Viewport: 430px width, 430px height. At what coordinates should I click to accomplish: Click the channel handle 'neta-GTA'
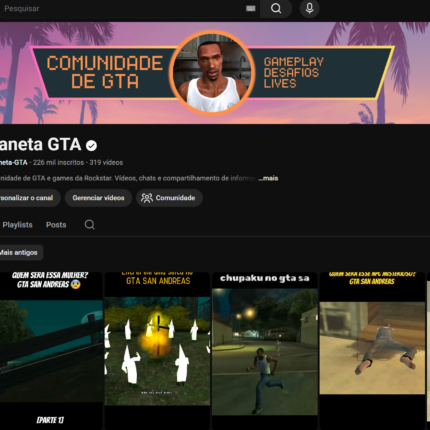[14, 162]
